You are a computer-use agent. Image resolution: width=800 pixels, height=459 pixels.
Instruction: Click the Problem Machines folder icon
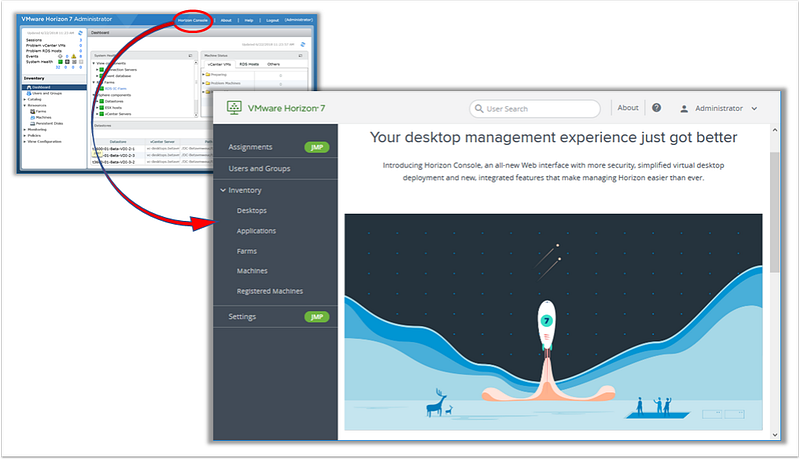[208, 83]
